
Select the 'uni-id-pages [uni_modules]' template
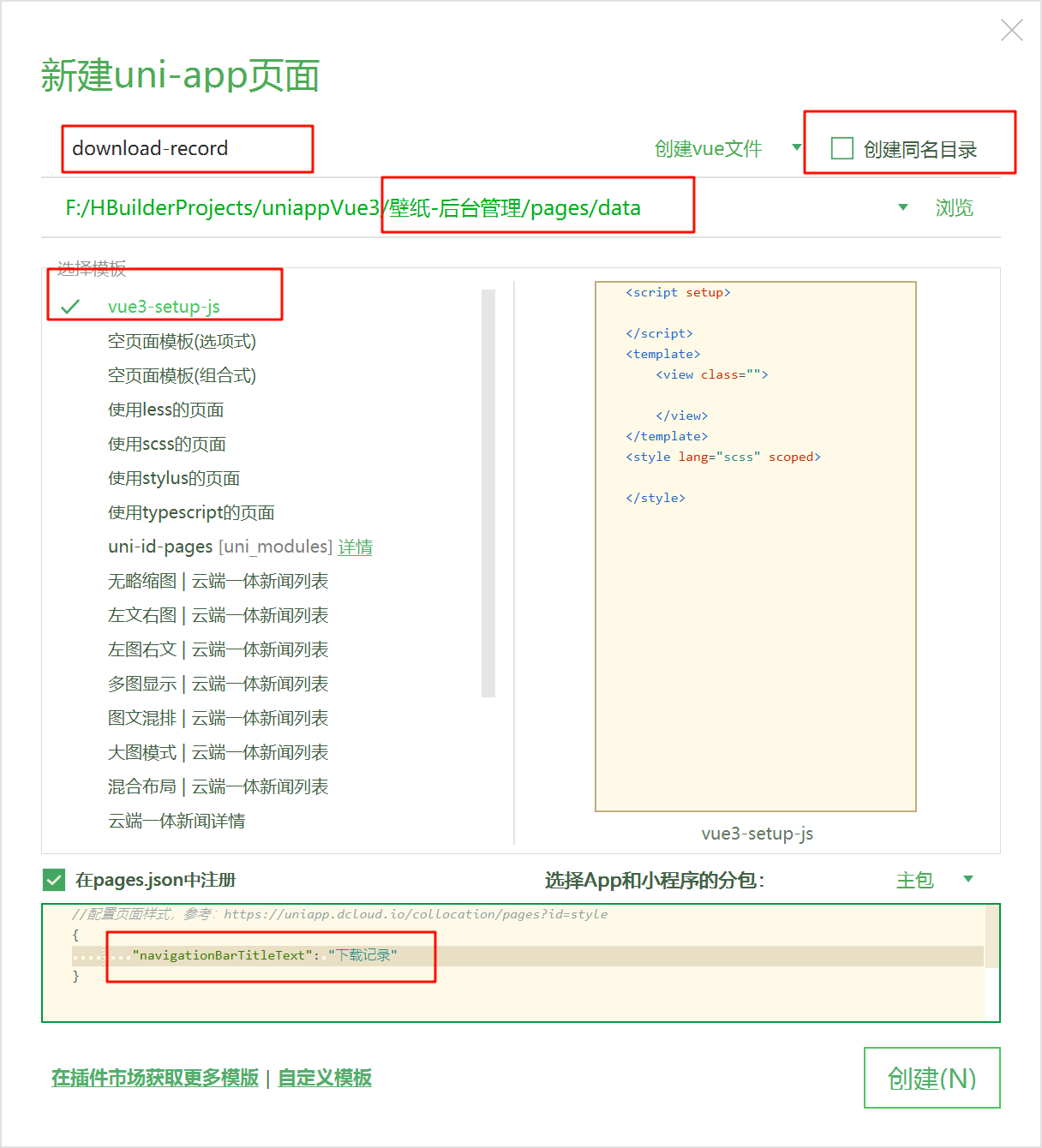220,547
